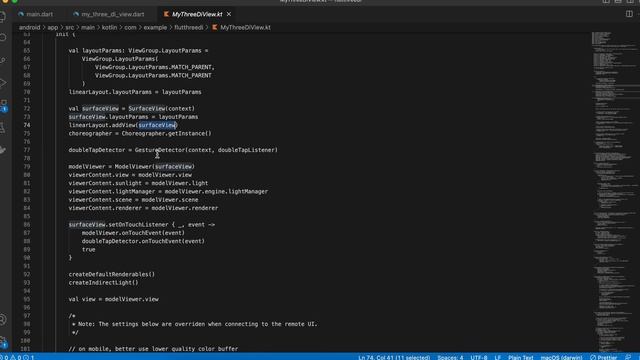
Task: Switch to my_three_di_view.dart tab
Action: point(109,14)
